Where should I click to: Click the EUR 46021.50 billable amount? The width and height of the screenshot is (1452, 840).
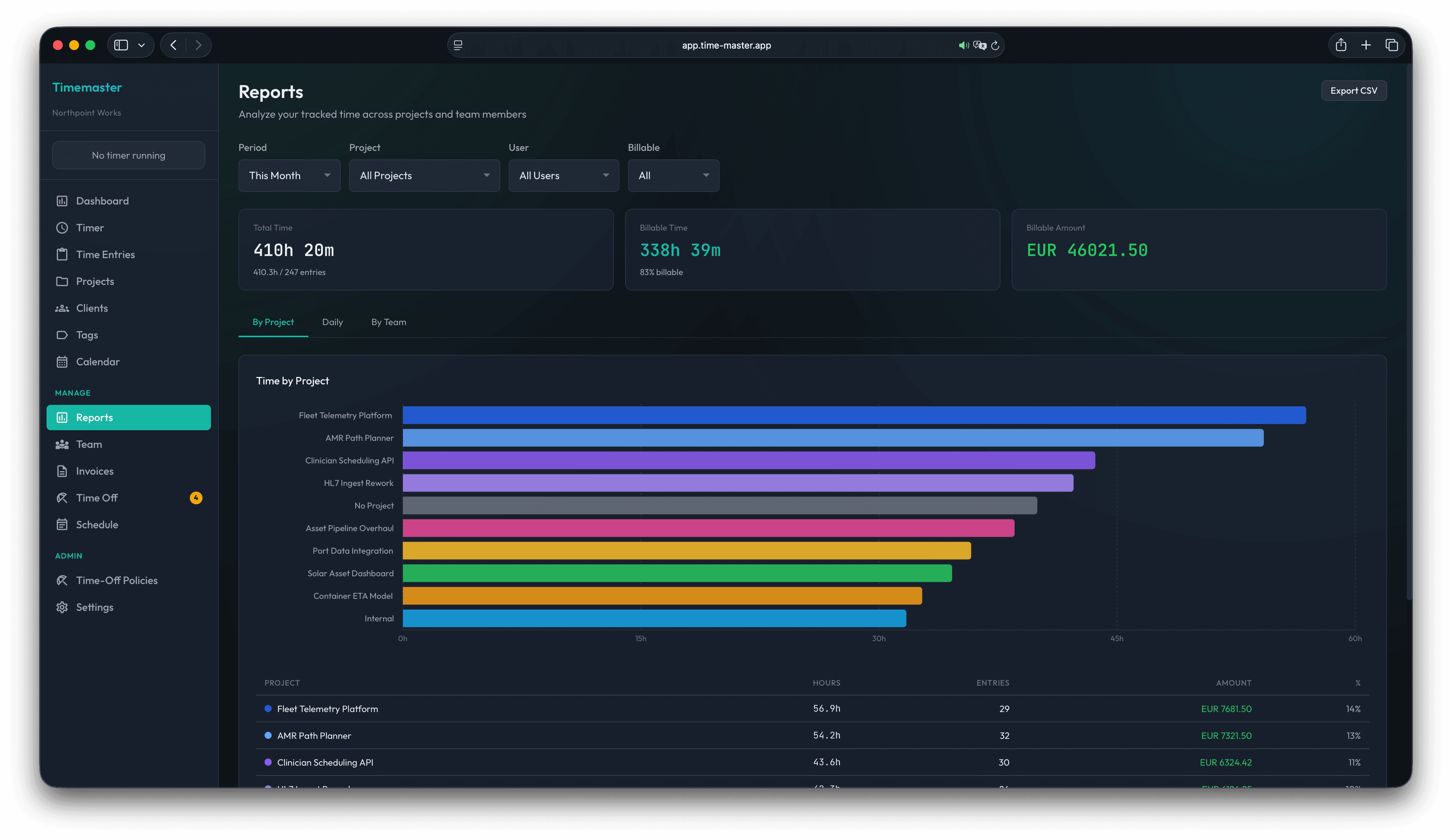pyautogui.click(x=1087, y=251)
